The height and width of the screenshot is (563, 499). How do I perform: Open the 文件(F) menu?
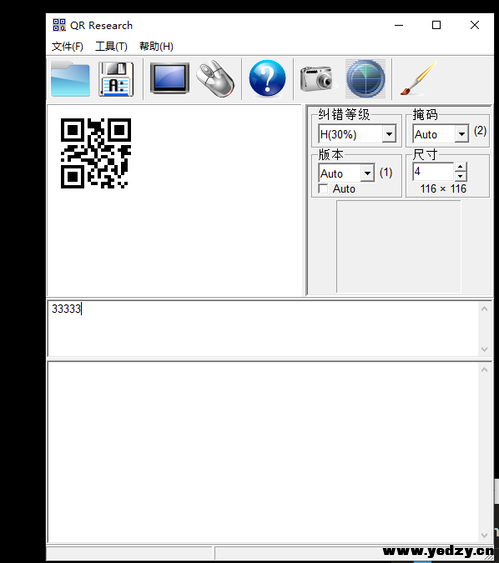pos(67,46)
